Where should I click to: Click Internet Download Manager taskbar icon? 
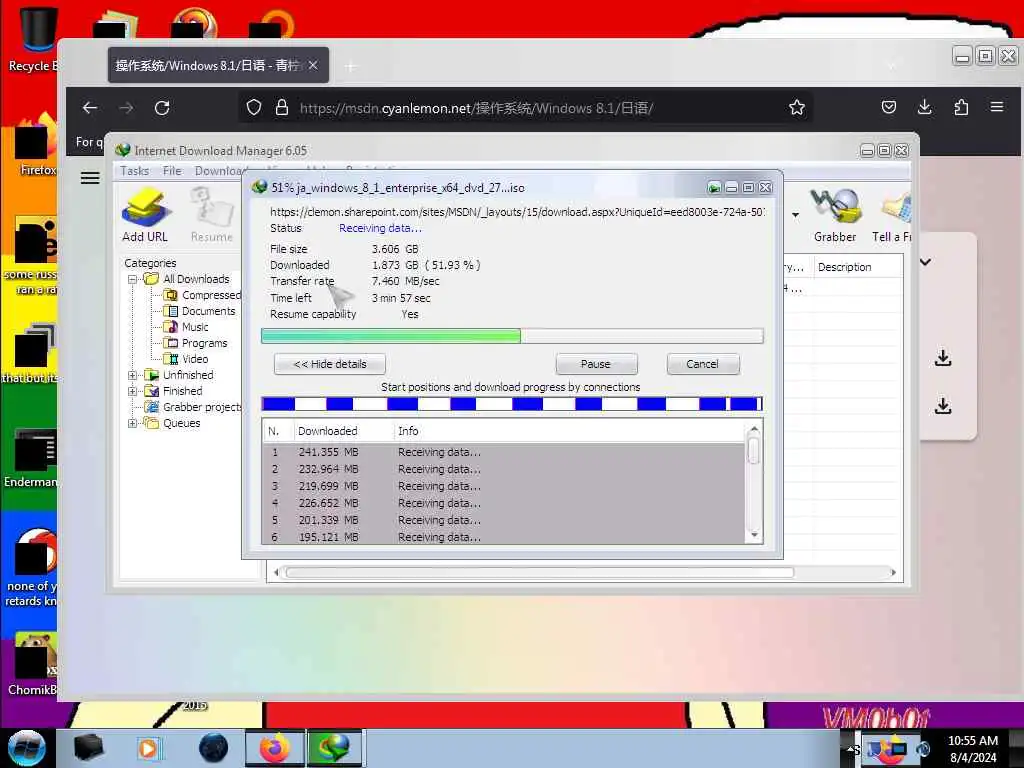click(333, 748)
